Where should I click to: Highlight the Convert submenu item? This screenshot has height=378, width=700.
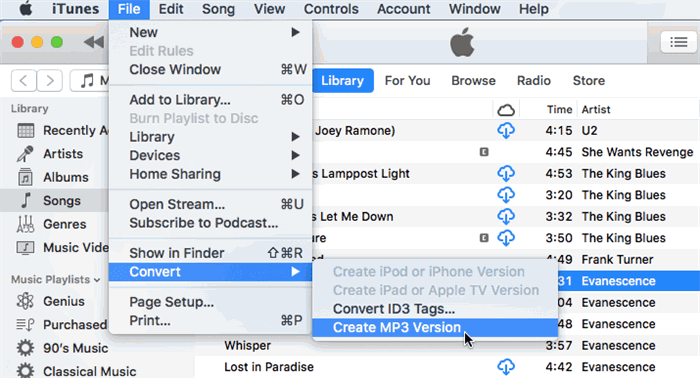[210, 272]
